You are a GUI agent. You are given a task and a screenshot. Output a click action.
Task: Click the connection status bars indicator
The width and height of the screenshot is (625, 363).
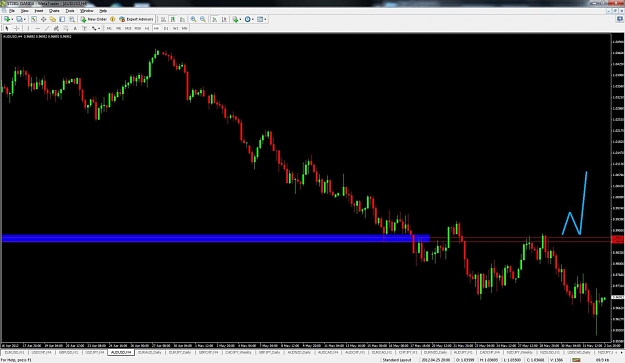576,360
